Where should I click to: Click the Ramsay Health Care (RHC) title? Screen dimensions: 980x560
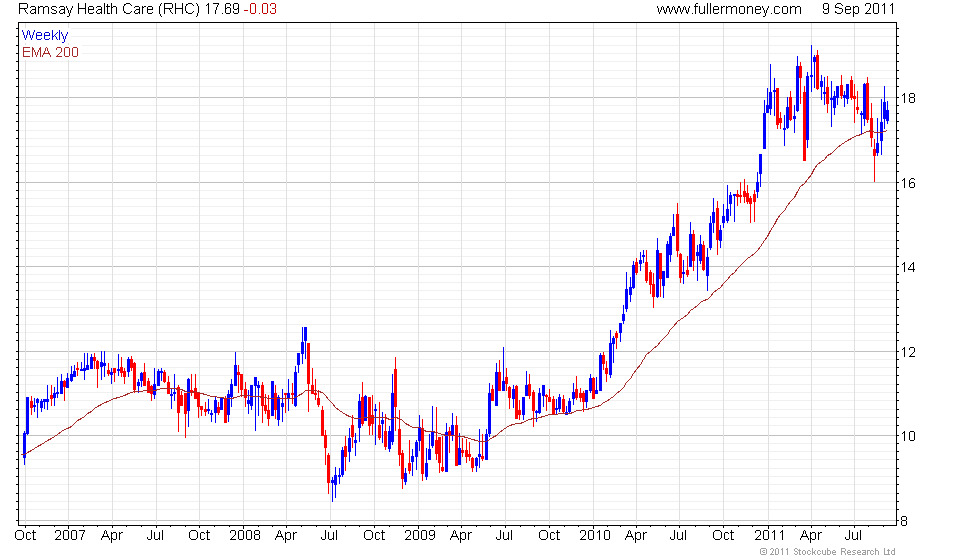[109, 9]
